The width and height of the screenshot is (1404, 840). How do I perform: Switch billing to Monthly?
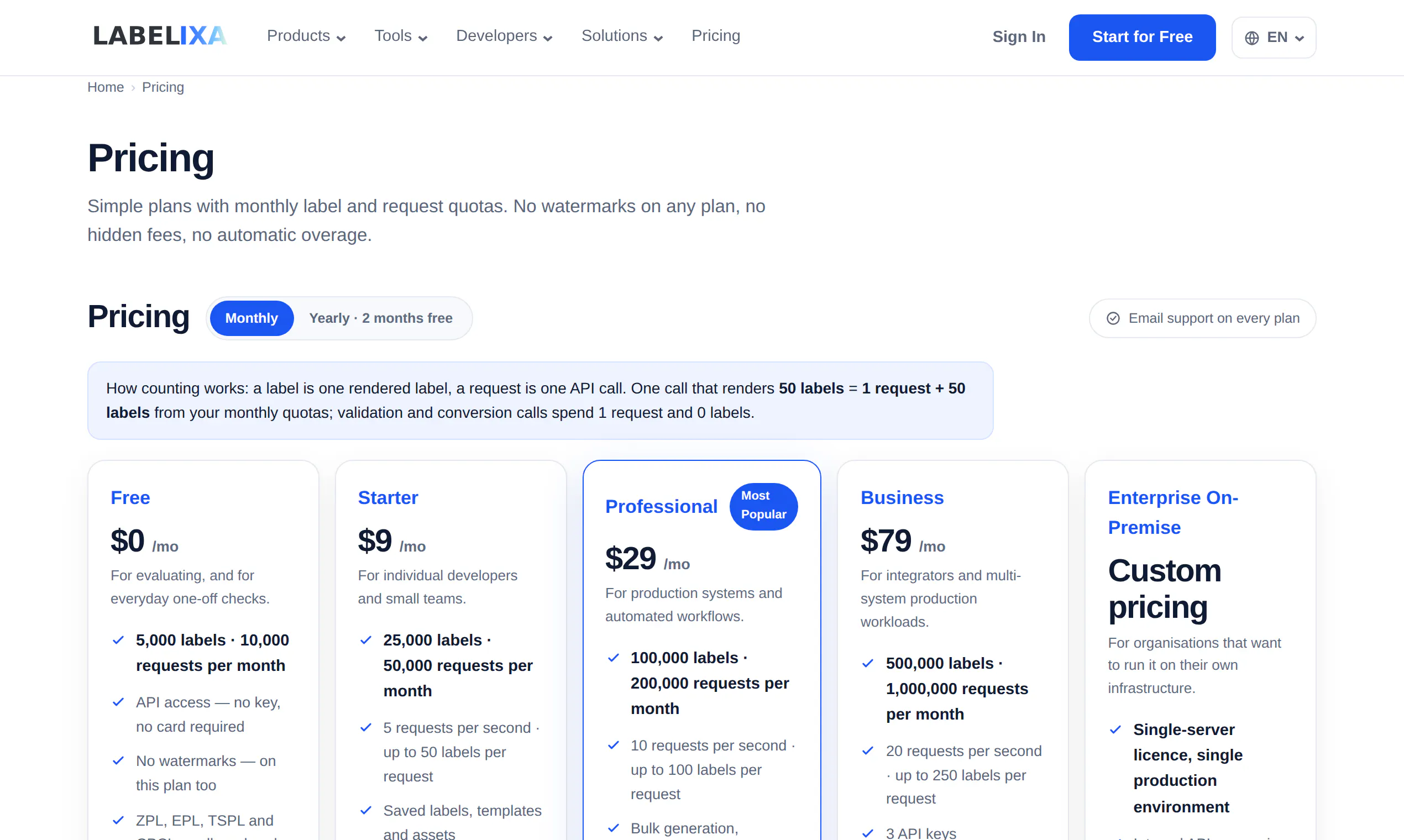click(x=252, y=318)
